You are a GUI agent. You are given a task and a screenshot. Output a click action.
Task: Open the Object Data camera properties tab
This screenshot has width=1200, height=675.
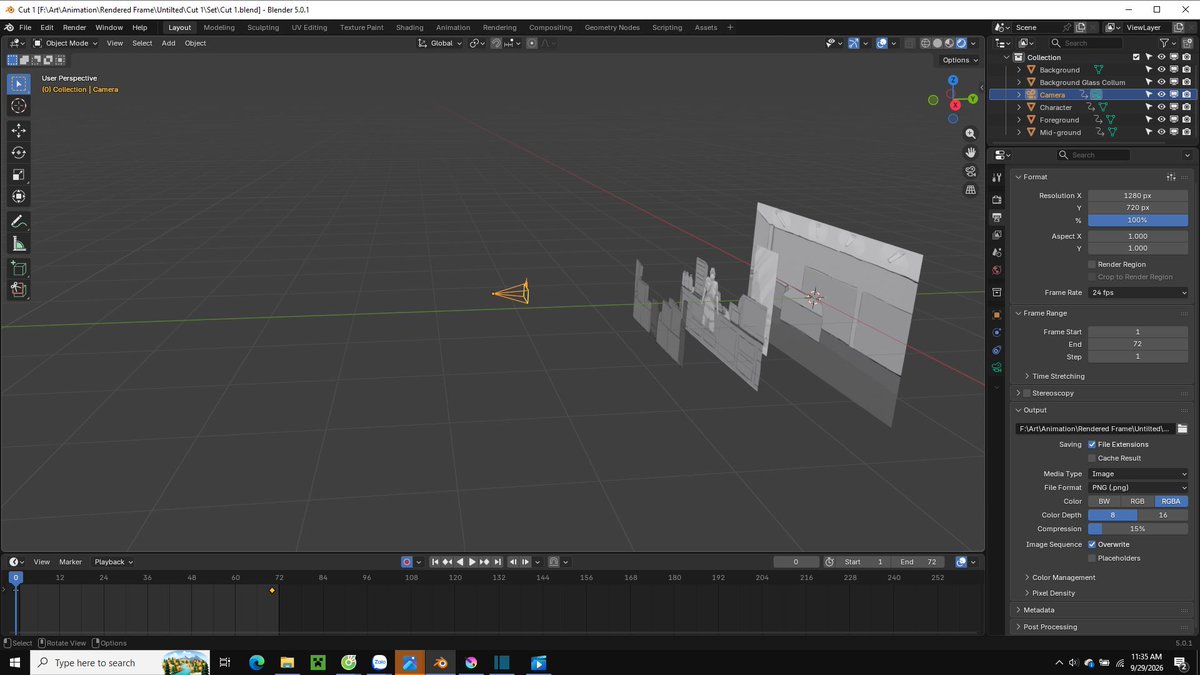997,368
